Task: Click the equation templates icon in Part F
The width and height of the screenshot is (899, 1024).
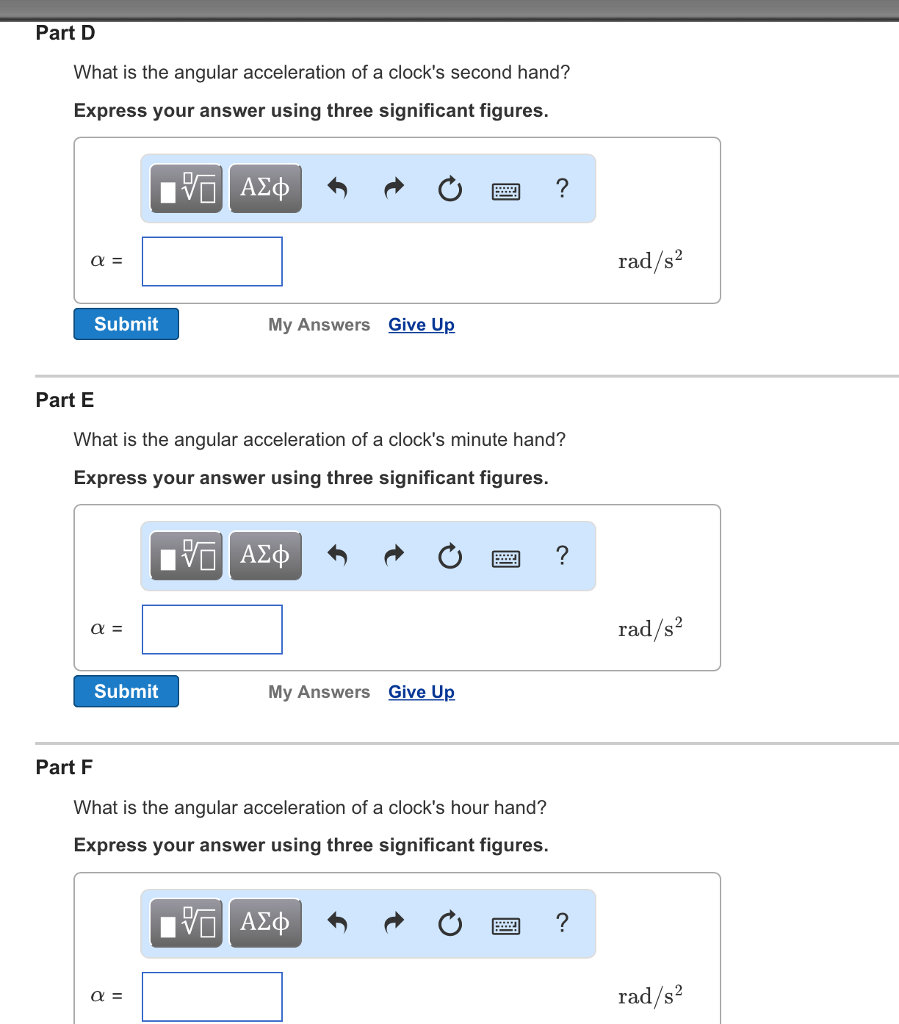Action: pos(185,922)
